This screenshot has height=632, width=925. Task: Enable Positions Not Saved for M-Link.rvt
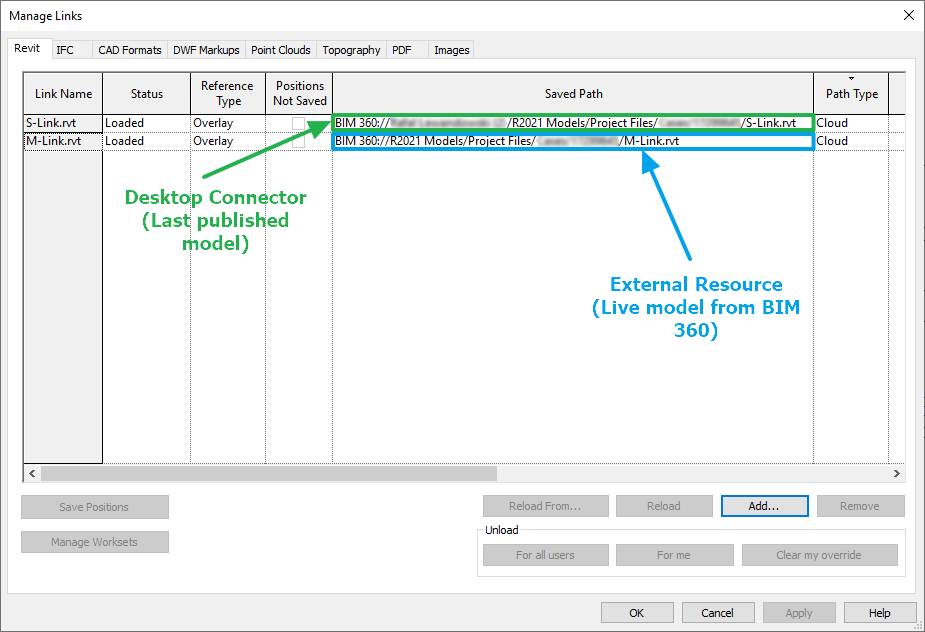coord(299,140)
